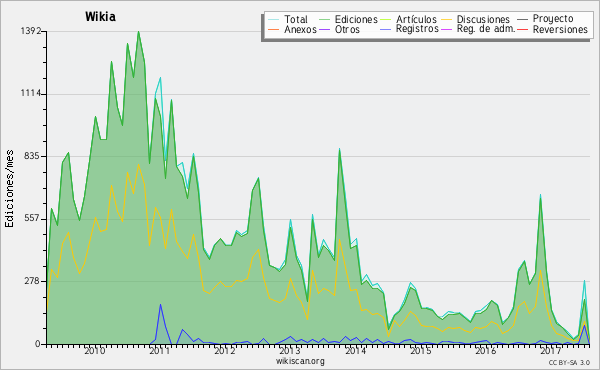Click the 2016 x-axis label

click(486, 351)
